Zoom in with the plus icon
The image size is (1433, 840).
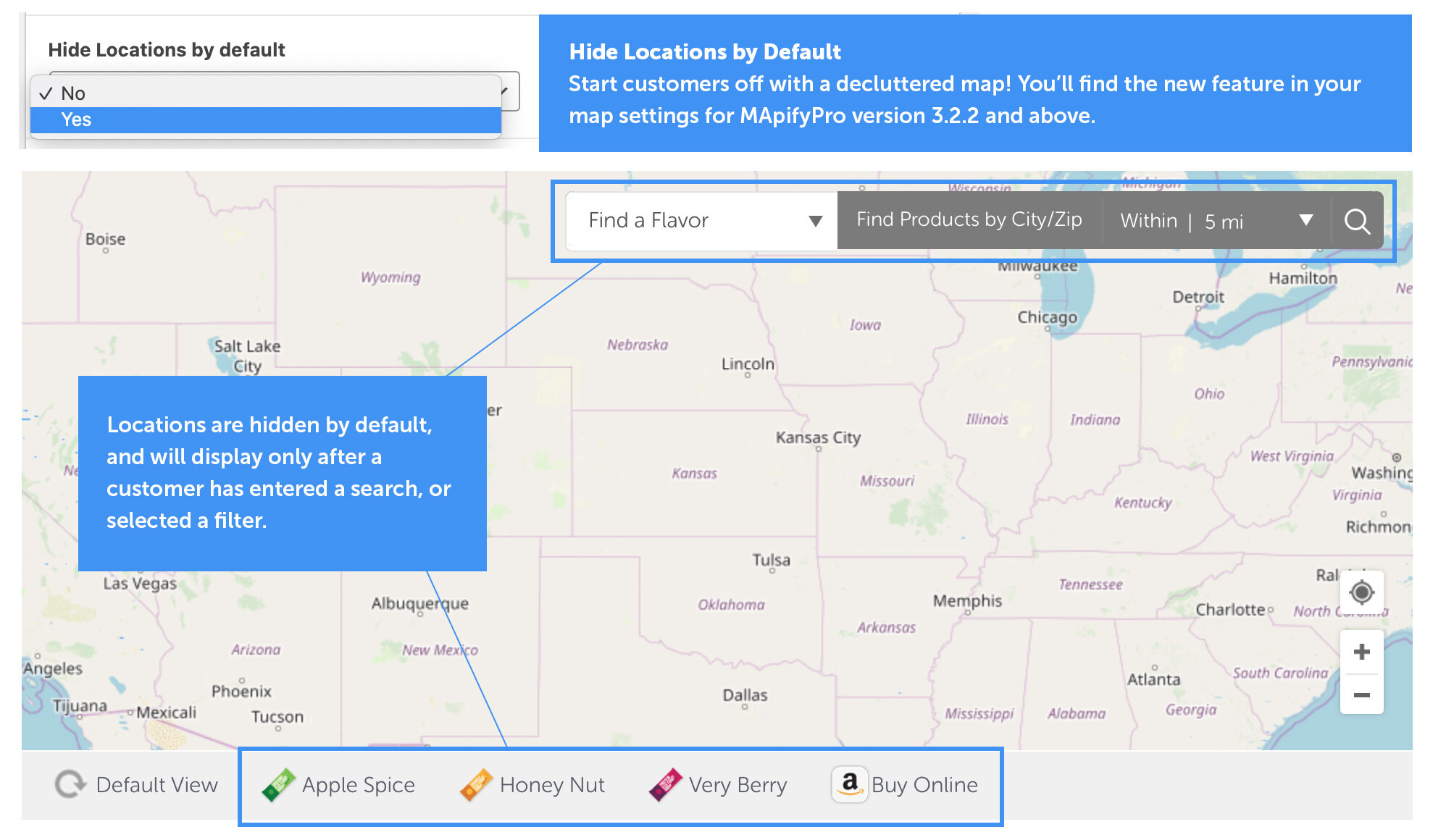1361,652
